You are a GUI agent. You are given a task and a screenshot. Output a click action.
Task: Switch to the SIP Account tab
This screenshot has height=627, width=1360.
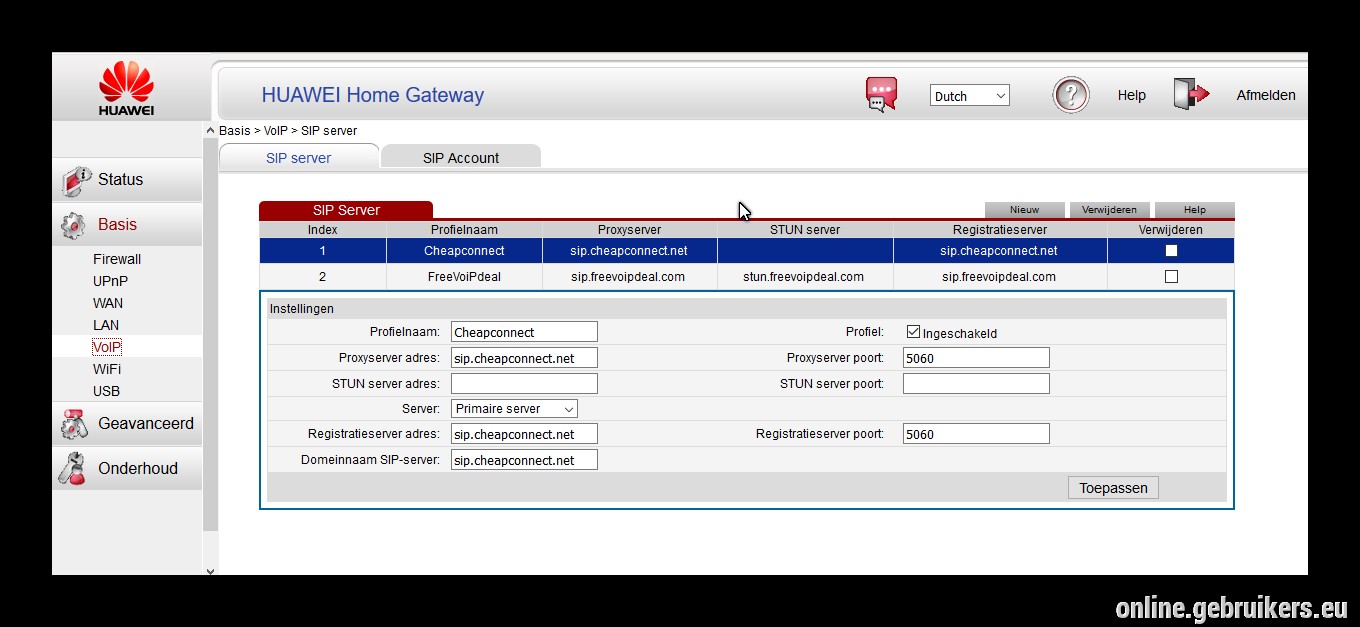(461, 157)
